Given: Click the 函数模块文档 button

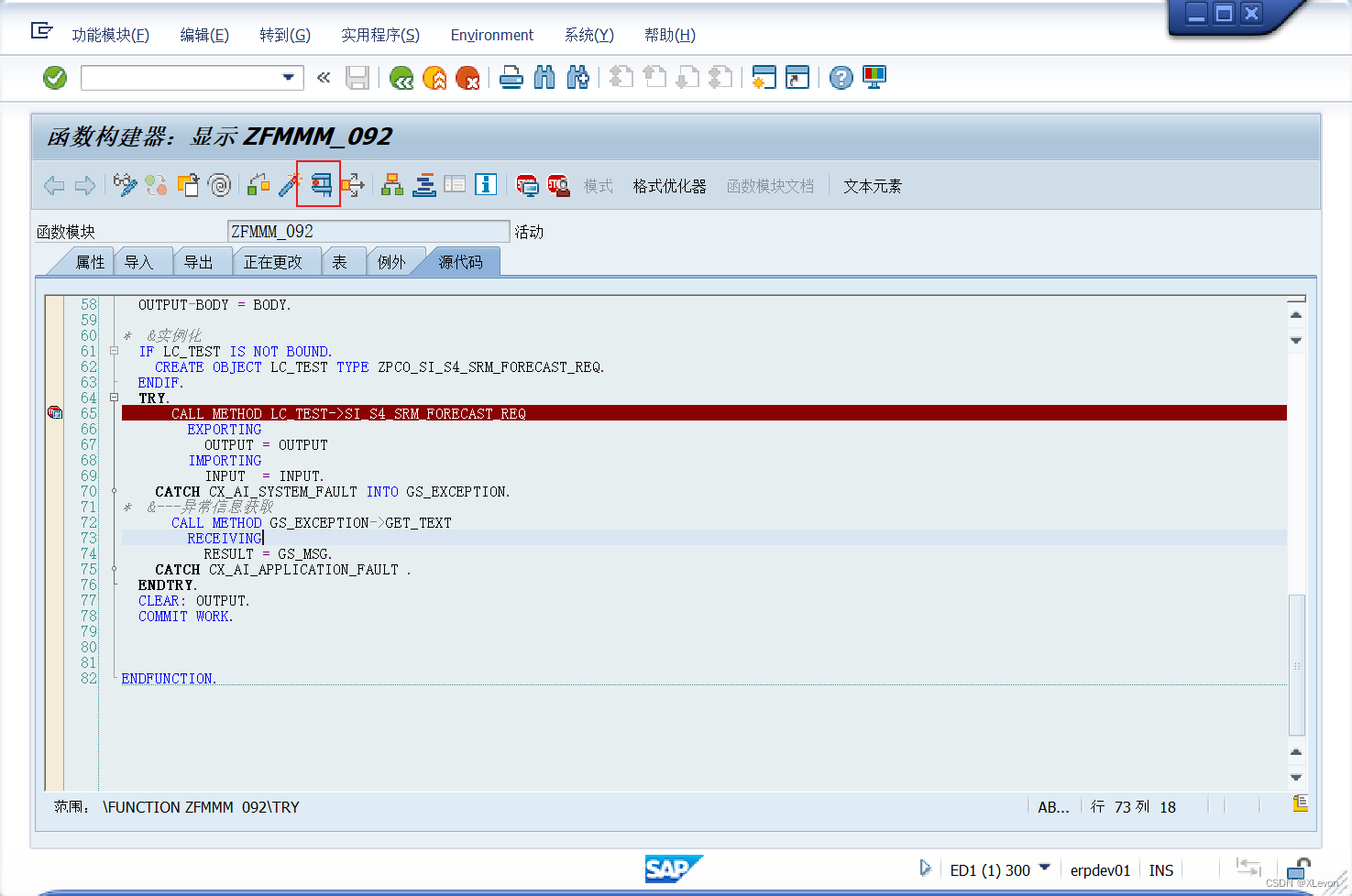Looking at the screenshot, I should (771, 186).
